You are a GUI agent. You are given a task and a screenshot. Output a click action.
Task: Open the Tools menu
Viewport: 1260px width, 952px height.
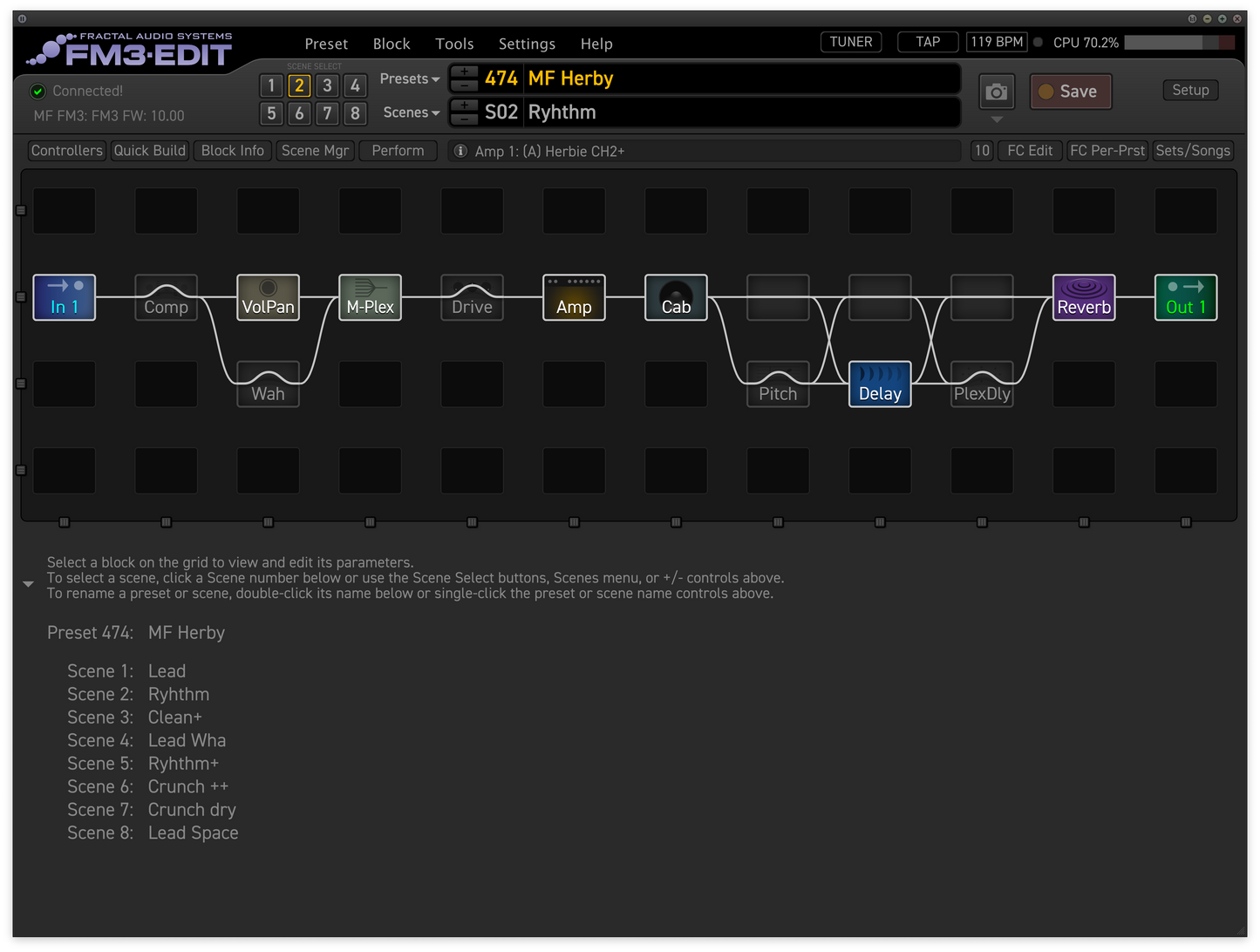click(454, 44)
